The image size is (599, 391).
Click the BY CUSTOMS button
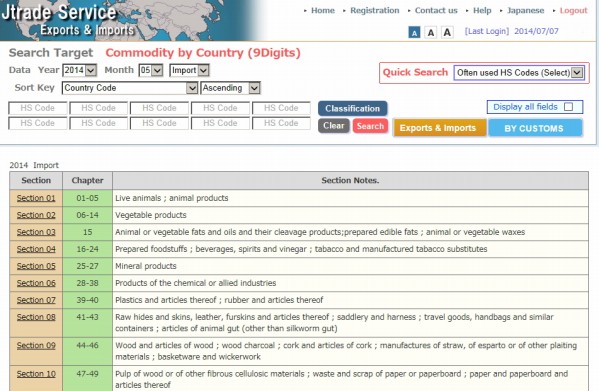click(535, 128)
